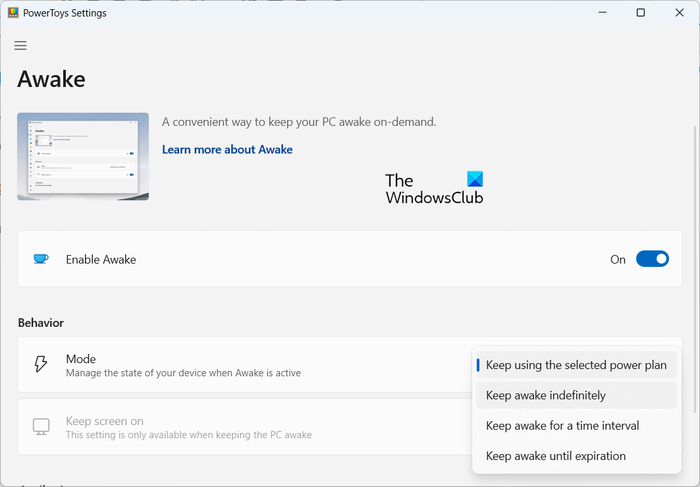The image size is (700, 487).
Task: Open Learn more about Awake link
Action: [227, 150]
